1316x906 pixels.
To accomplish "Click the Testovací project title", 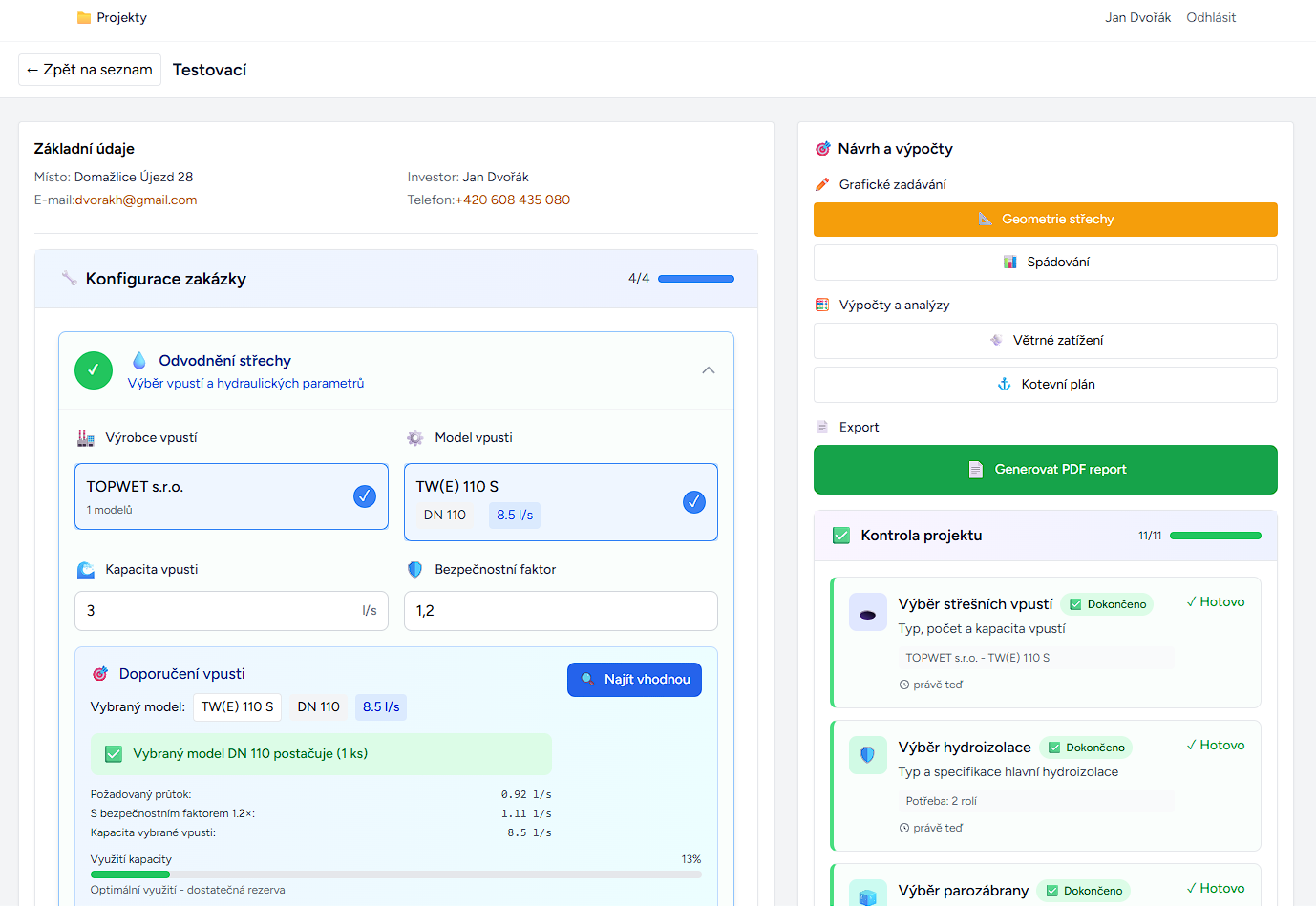I will coord(210,70).
